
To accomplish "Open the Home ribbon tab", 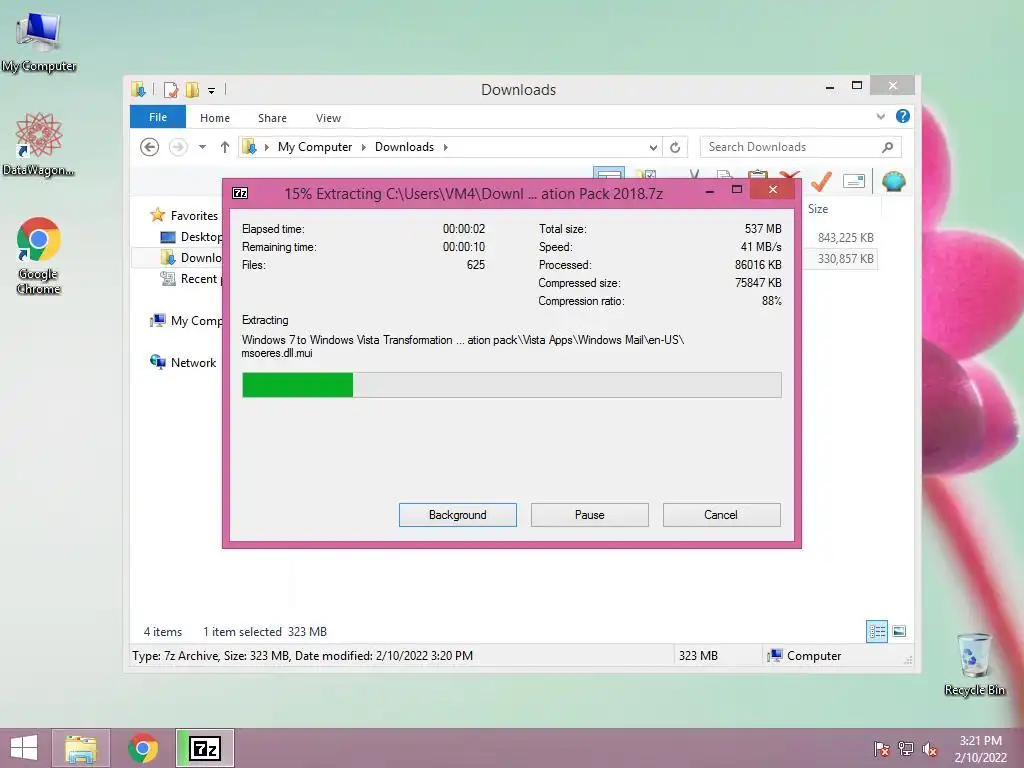I will coord(215,118).
